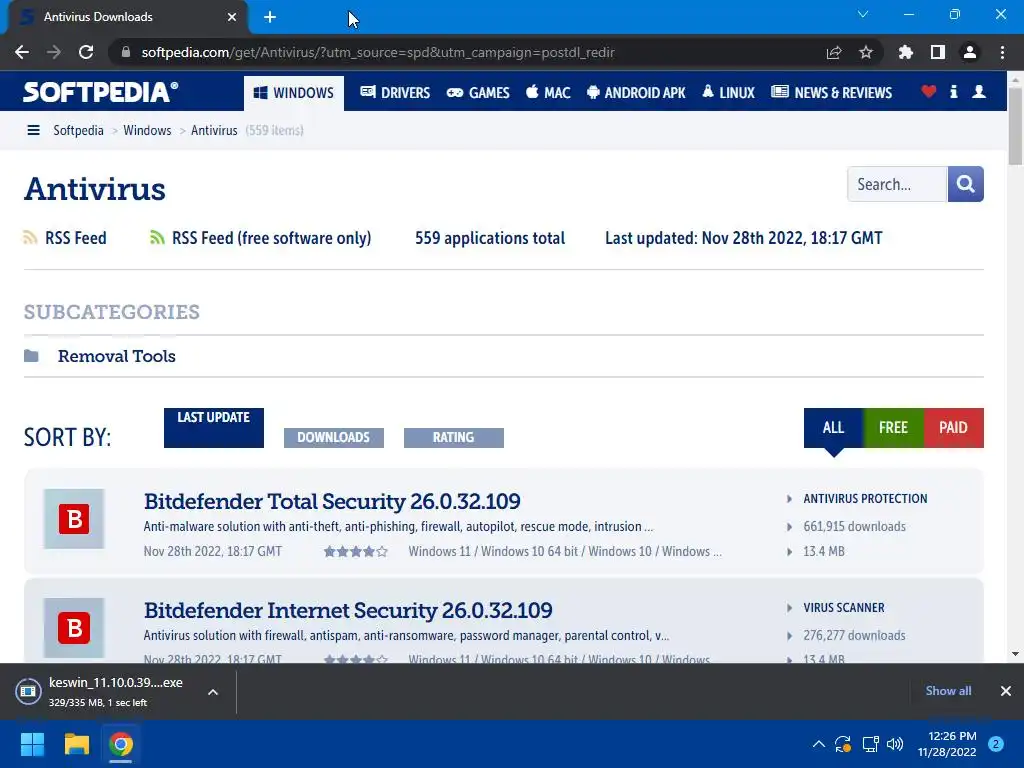
Task: Open Bitdefender Internet Security 26.0.32.109
Action: (348, 611)
